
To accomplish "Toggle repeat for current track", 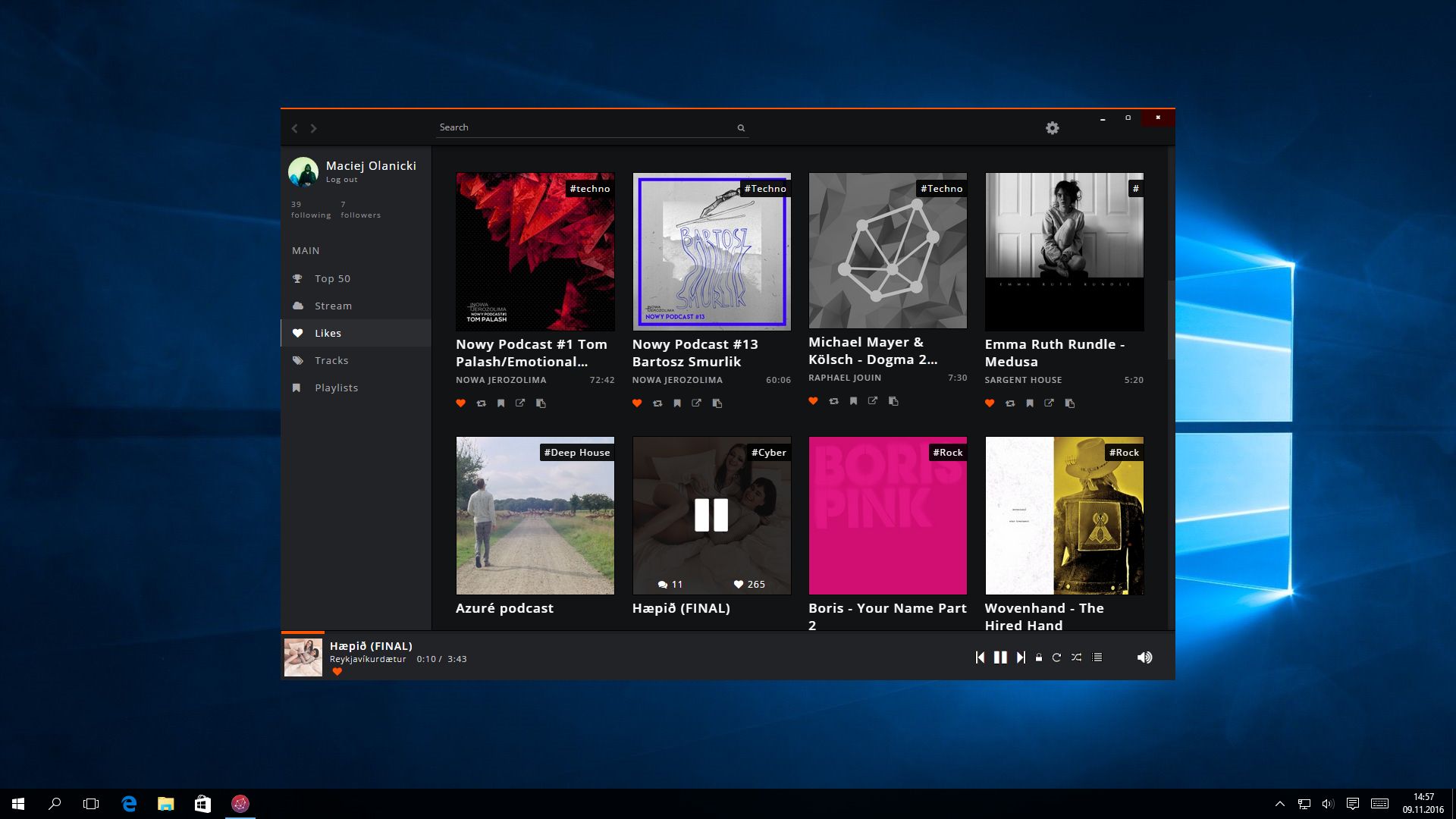I will (x=1056, y=657).
